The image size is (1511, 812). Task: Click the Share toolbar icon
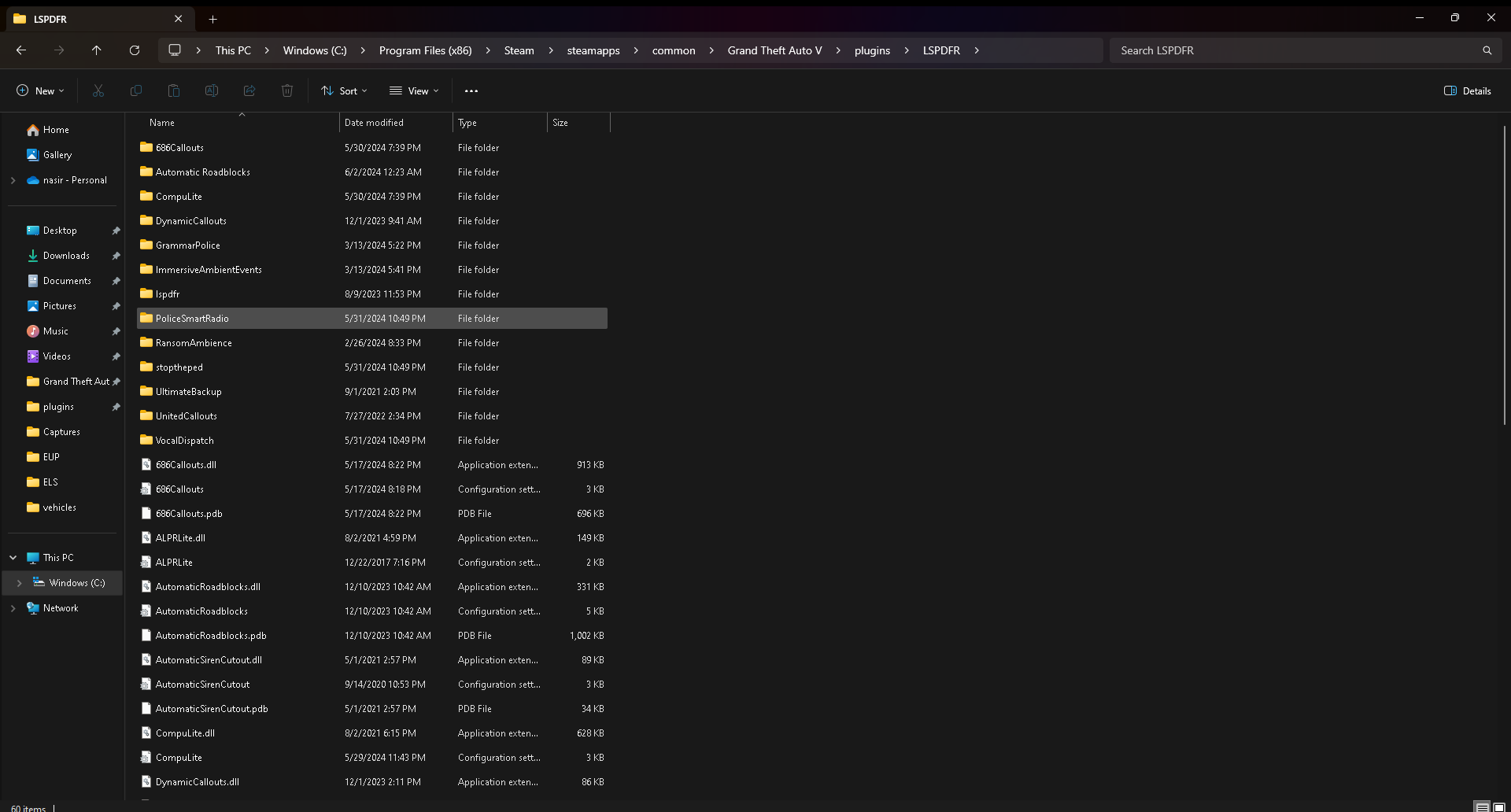pyautogui.click(x=249, y=91)
